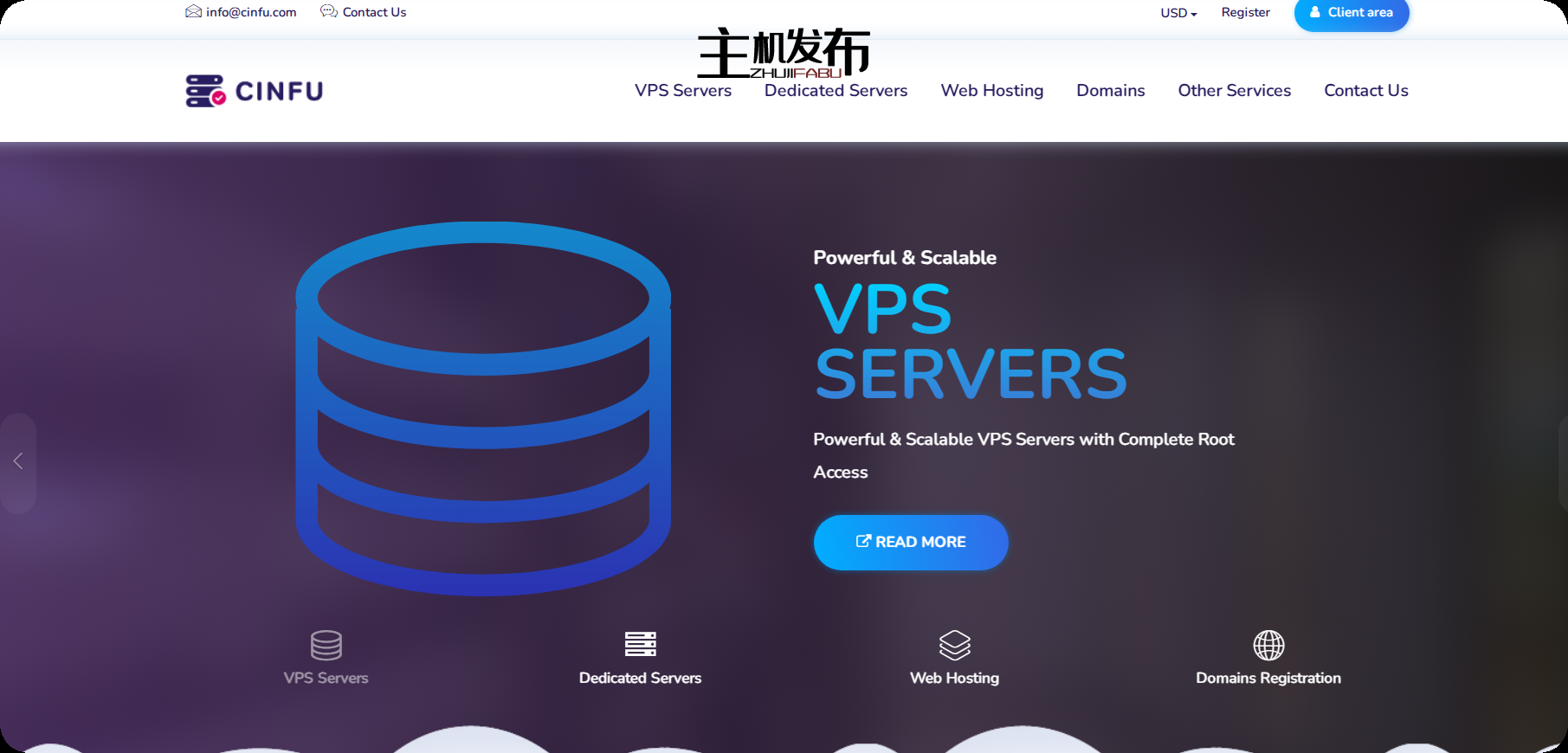1568x753 pixels.
Task: Click the CINFU server logo icon
Action: [206, 91]
